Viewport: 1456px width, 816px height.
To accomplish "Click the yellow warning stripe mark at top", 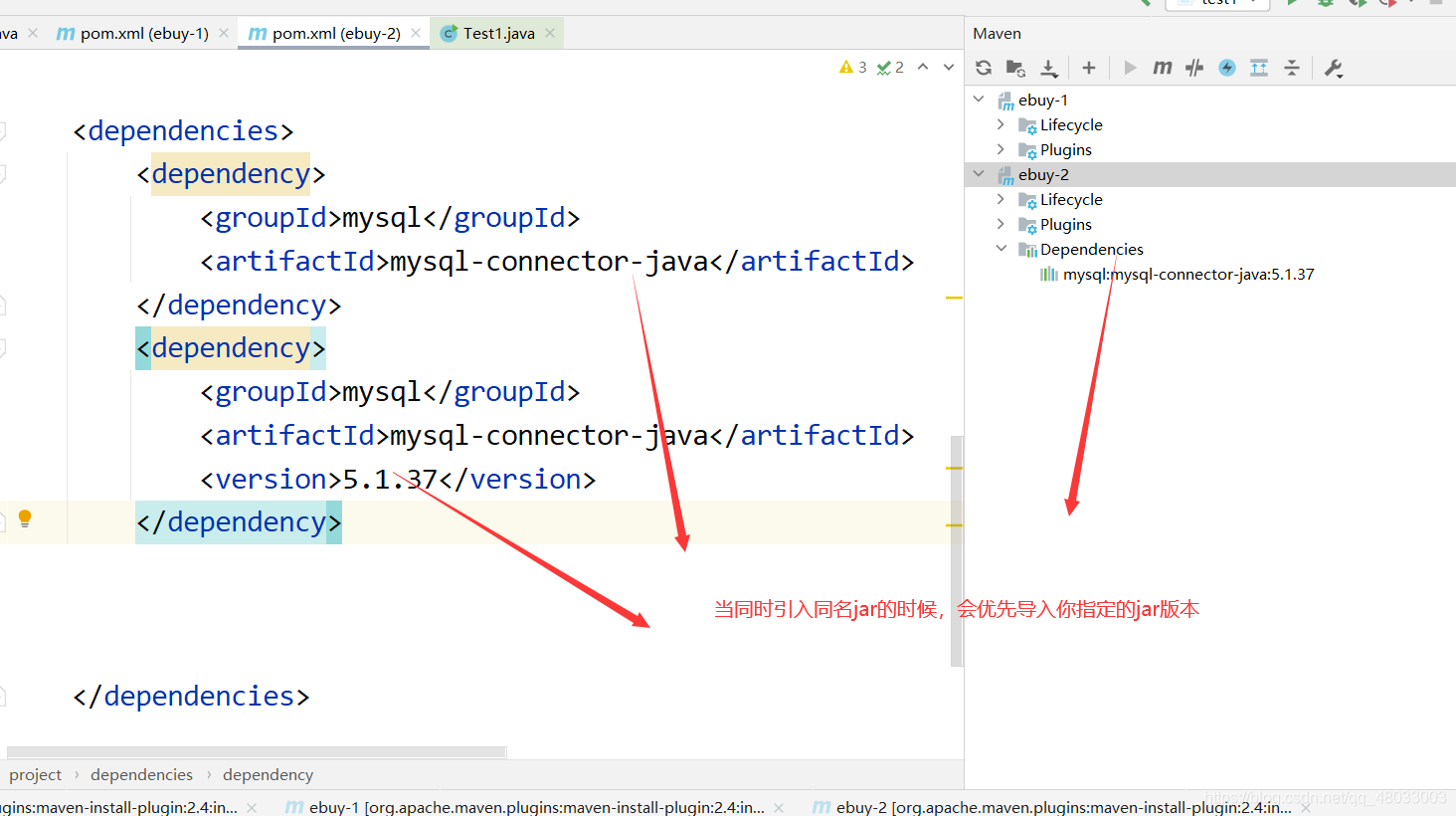I will click(x=954, y=298).
